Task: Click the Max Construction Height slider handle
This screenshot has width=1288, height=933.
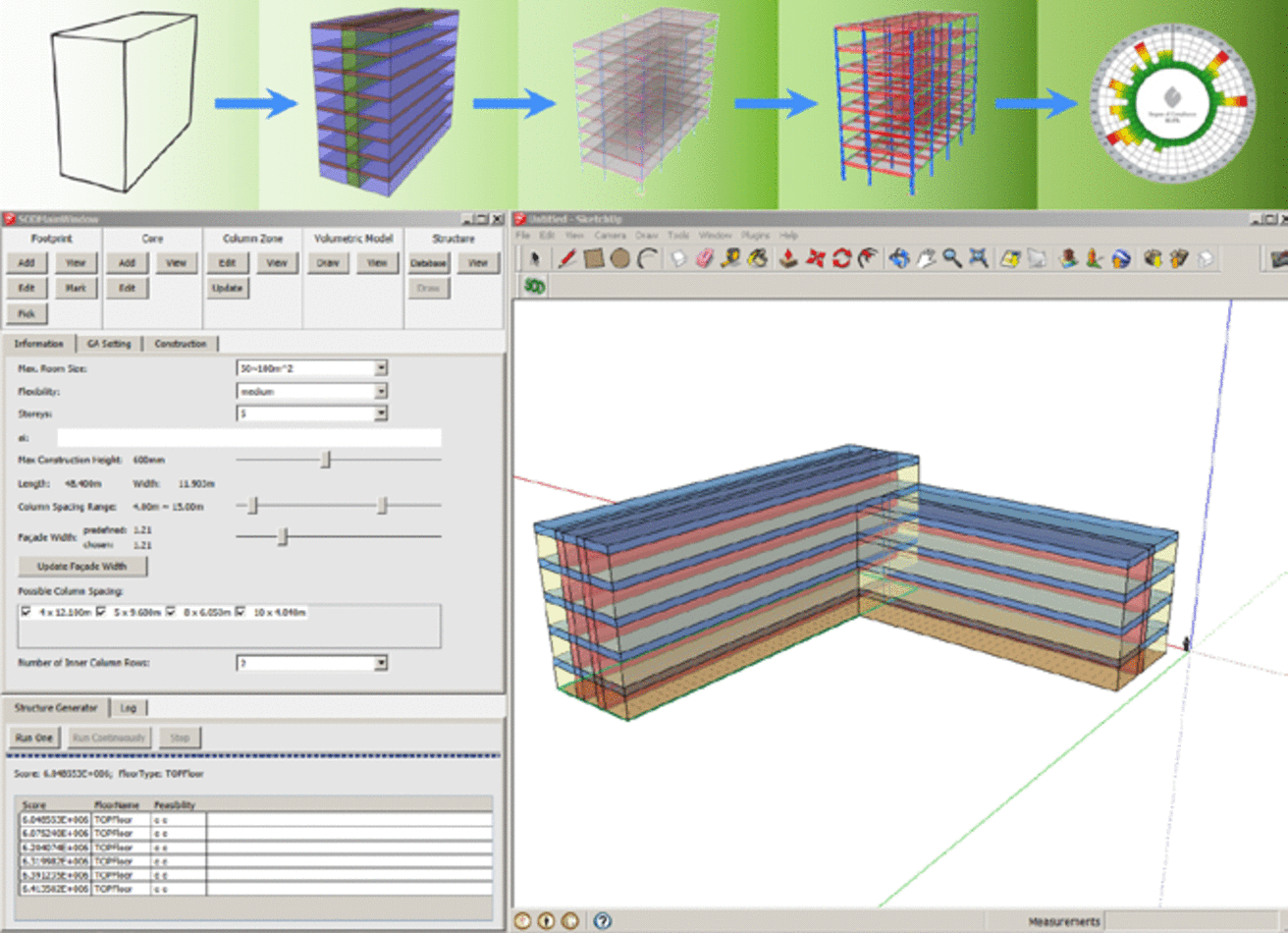Action: (327, 460)
